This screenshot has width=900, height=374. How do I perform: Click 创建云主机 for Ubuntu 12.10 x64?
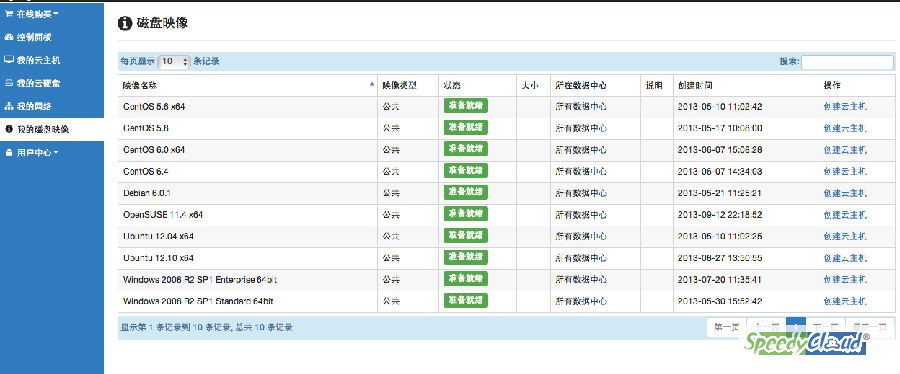pyautogui.click(x=845, y=258)
